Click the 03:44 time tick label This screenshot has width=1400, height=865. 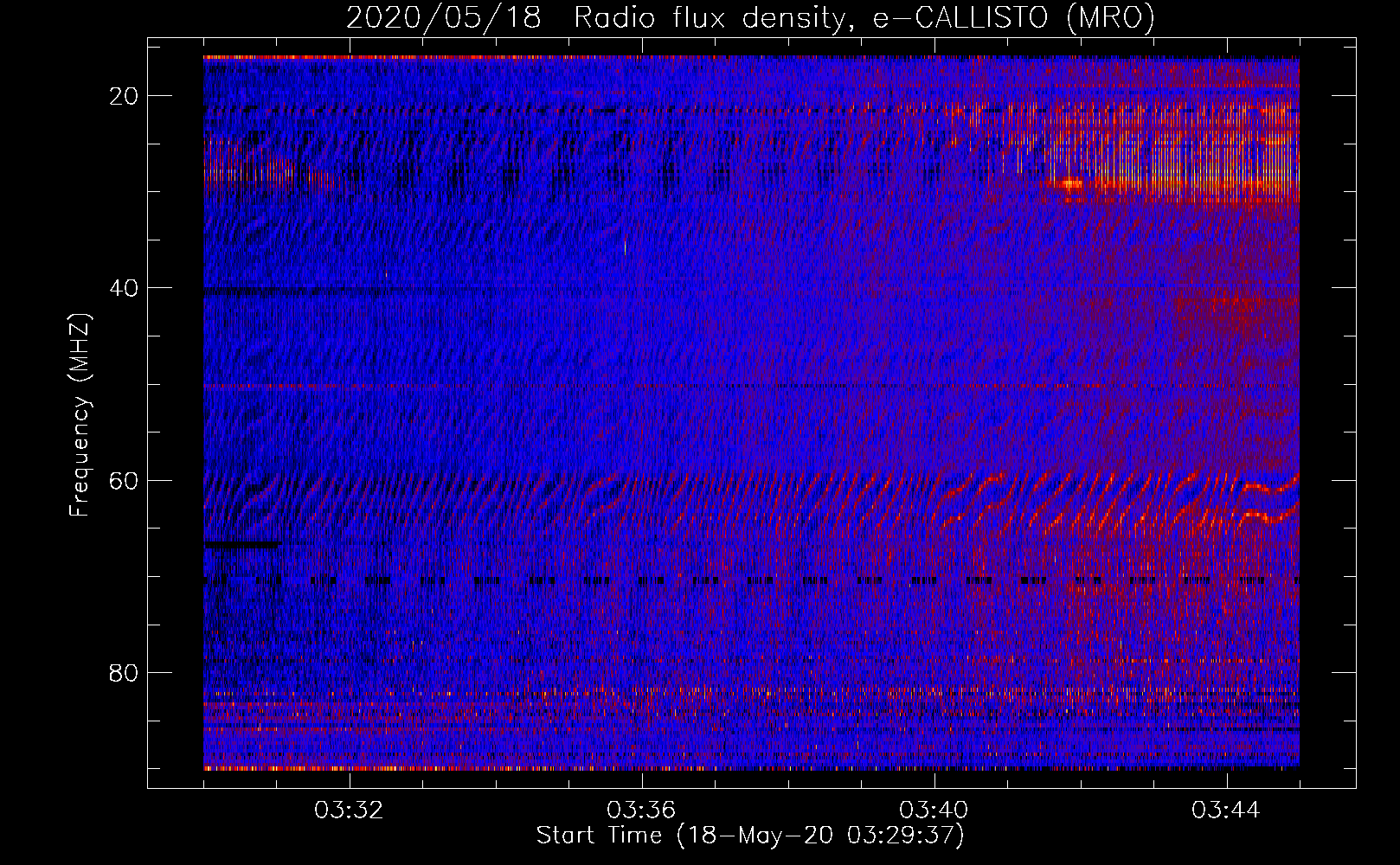1226,811
